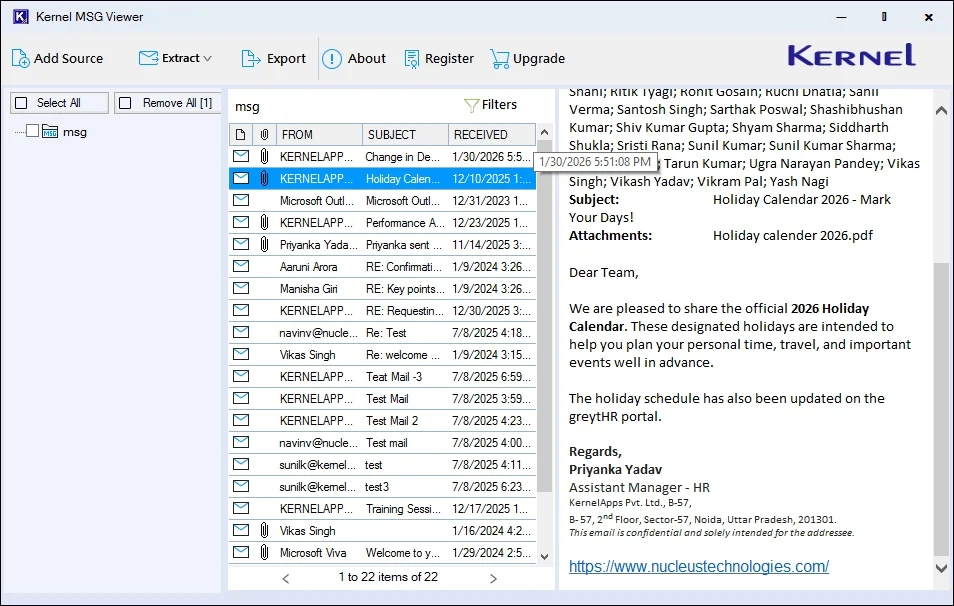
Task: Click the attachment column header icon
Action: pos(264,134)
